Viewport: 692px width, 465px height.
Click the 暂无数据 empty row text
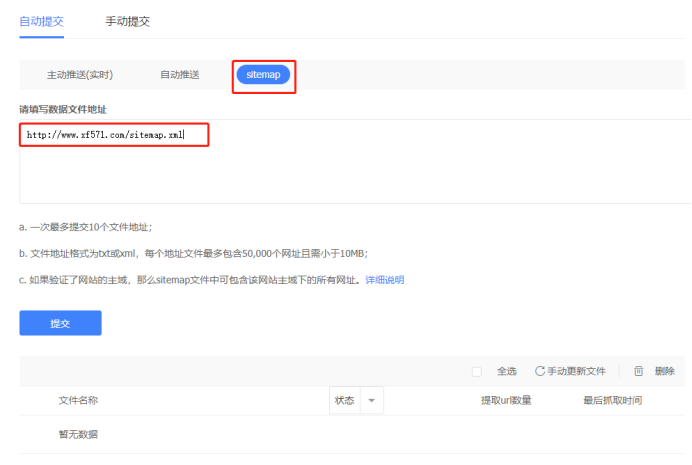coord(78,434)
